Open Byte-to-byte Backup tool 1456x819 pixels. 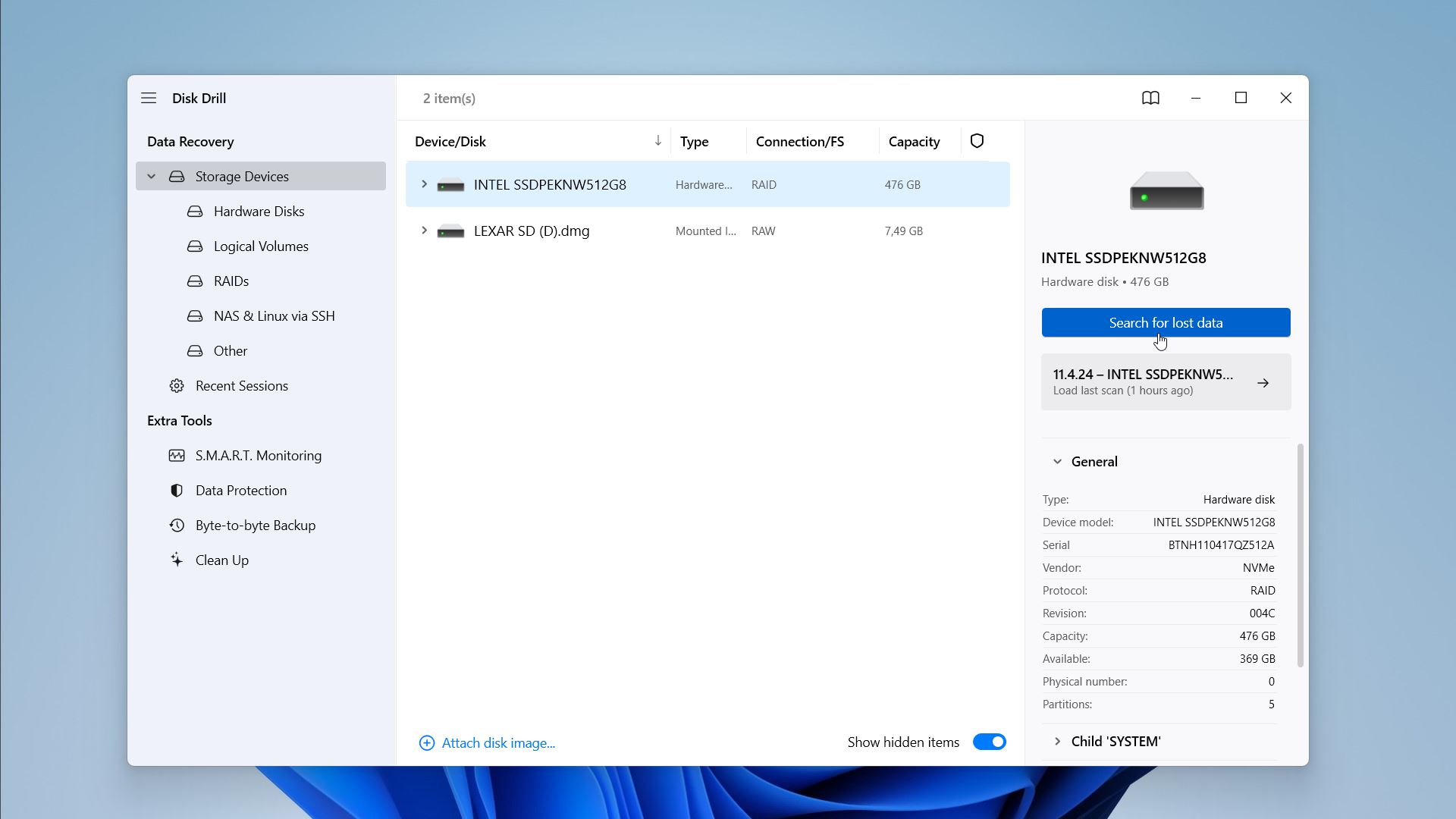(x=256, y=525)
